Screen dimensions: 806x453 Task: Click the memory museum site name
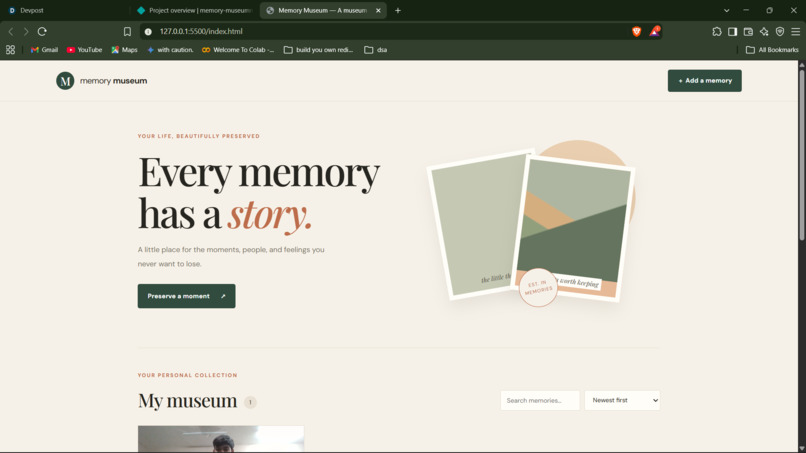click(114, 81)
